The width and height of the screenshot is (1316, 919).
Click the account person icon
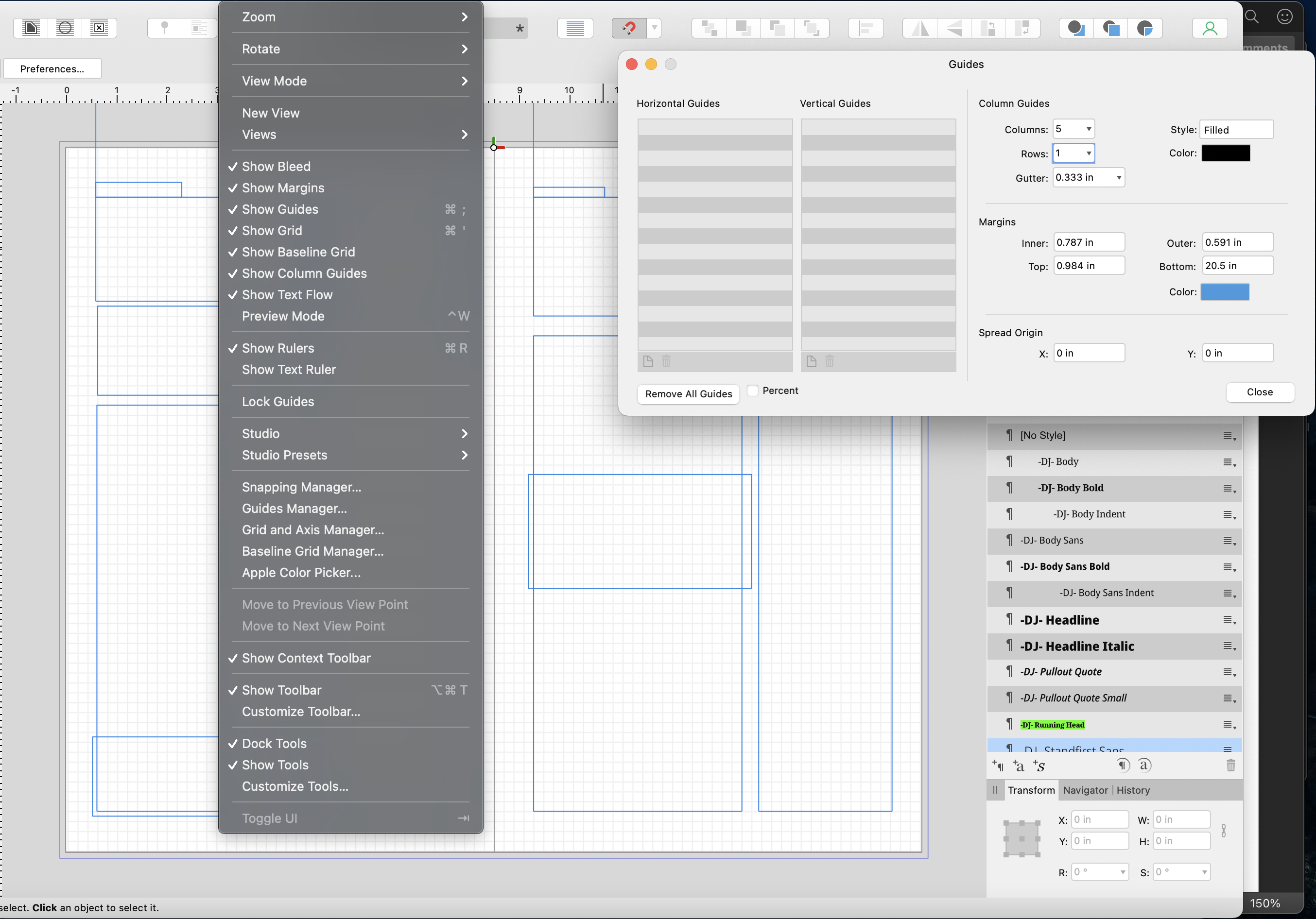point(1210,28)
